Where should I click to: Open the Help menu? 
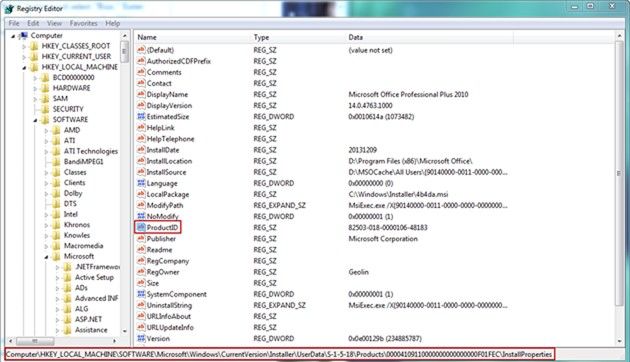112,24
